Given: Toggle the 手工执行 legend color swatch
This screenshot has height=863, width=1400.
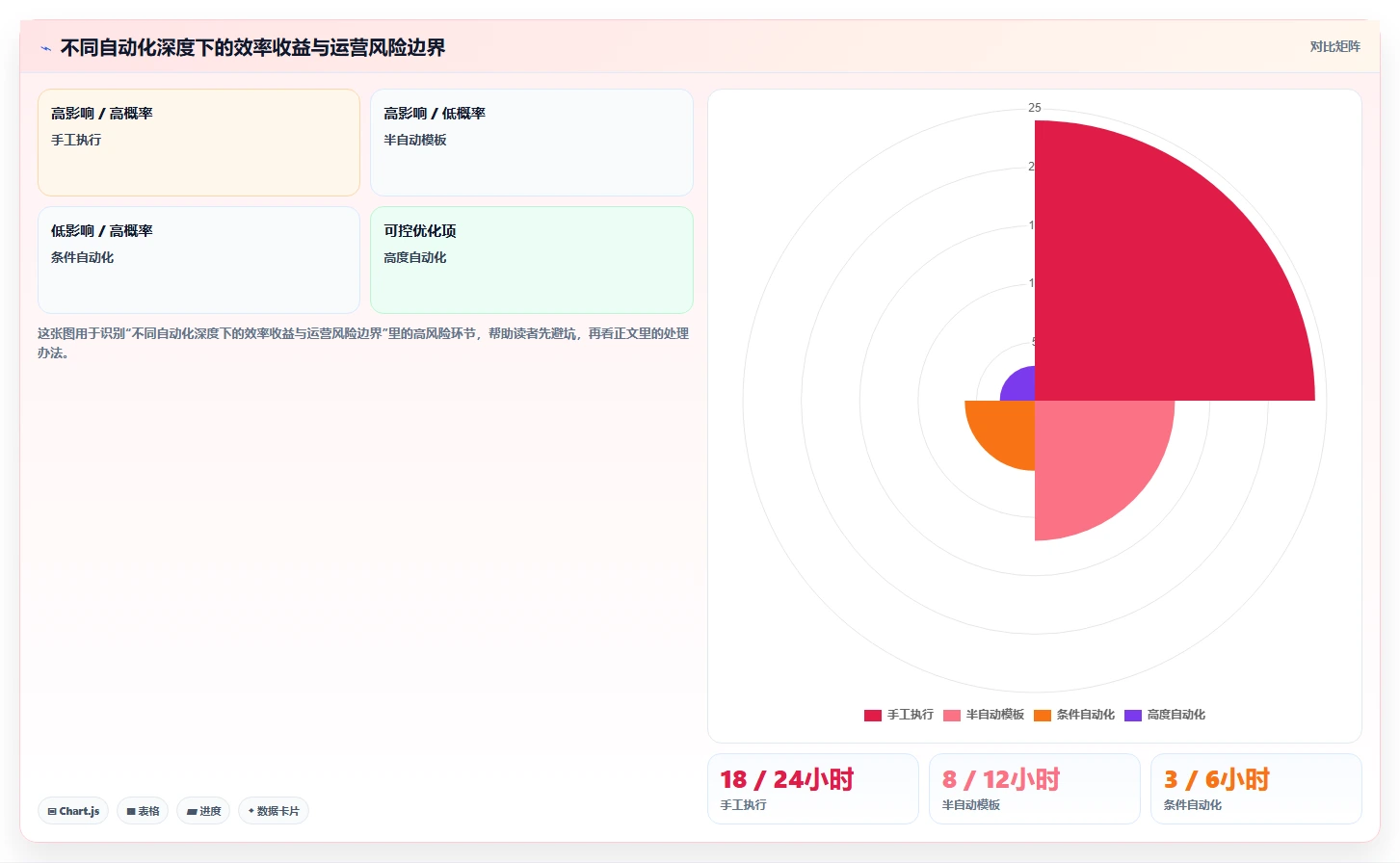Looking at the screenshot, I should point(873,715).
